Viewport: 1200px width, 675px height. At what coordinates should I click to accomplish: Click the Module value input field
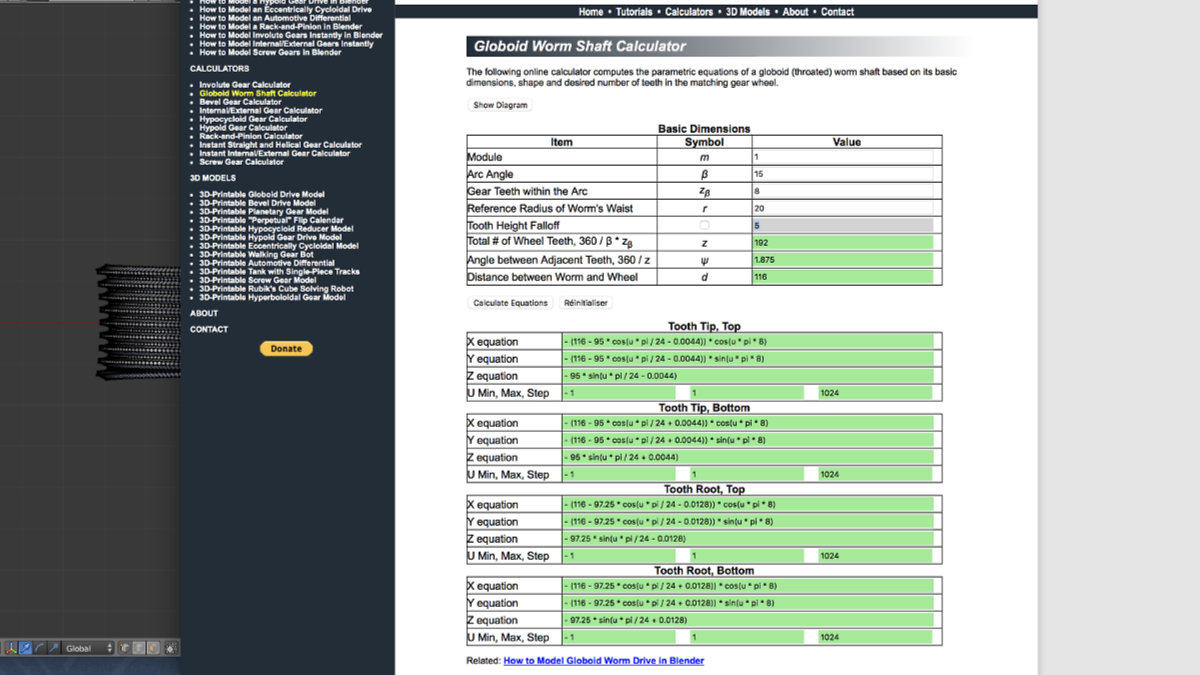[x=842, y=157]
